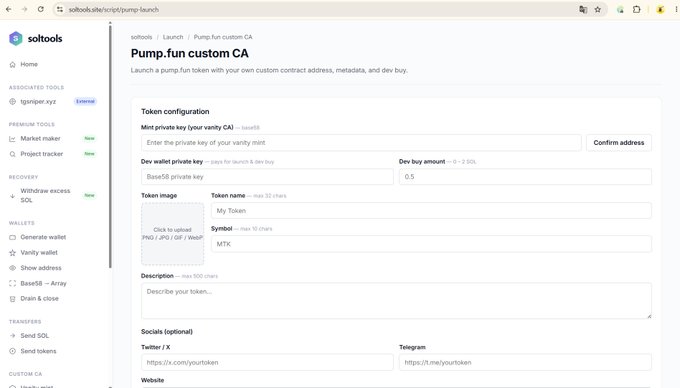
Task: Click the Show address eye icon
Action: pos(13,268)
